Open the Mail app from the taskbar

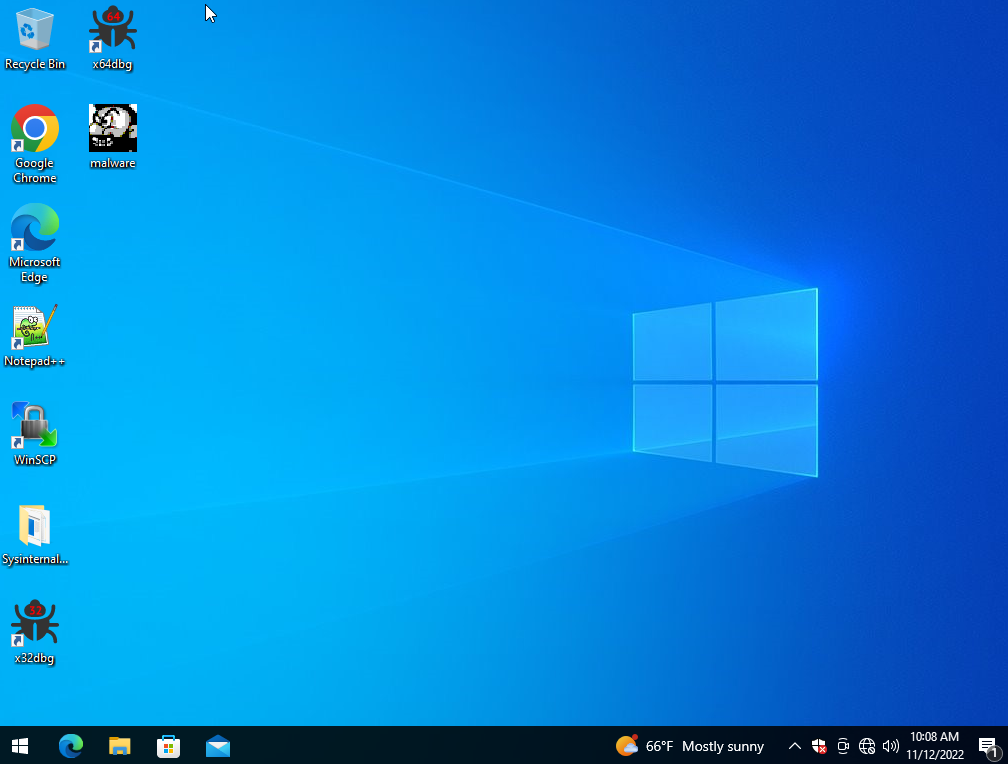218,746
